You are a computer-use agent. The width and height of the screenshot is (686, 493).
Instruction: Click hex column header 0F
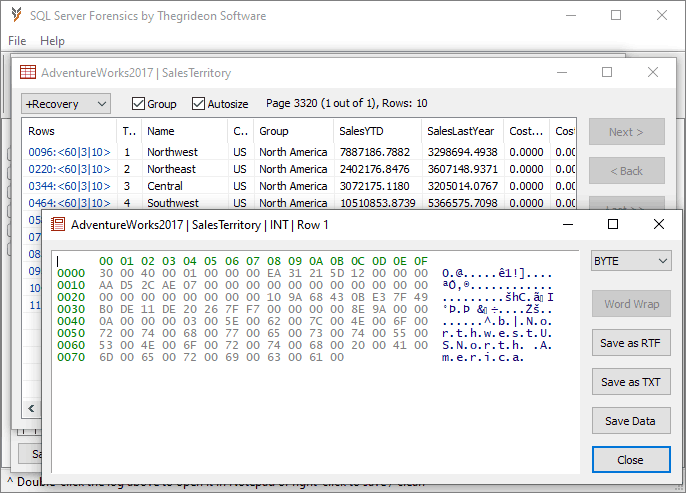[x=421, y=261]
